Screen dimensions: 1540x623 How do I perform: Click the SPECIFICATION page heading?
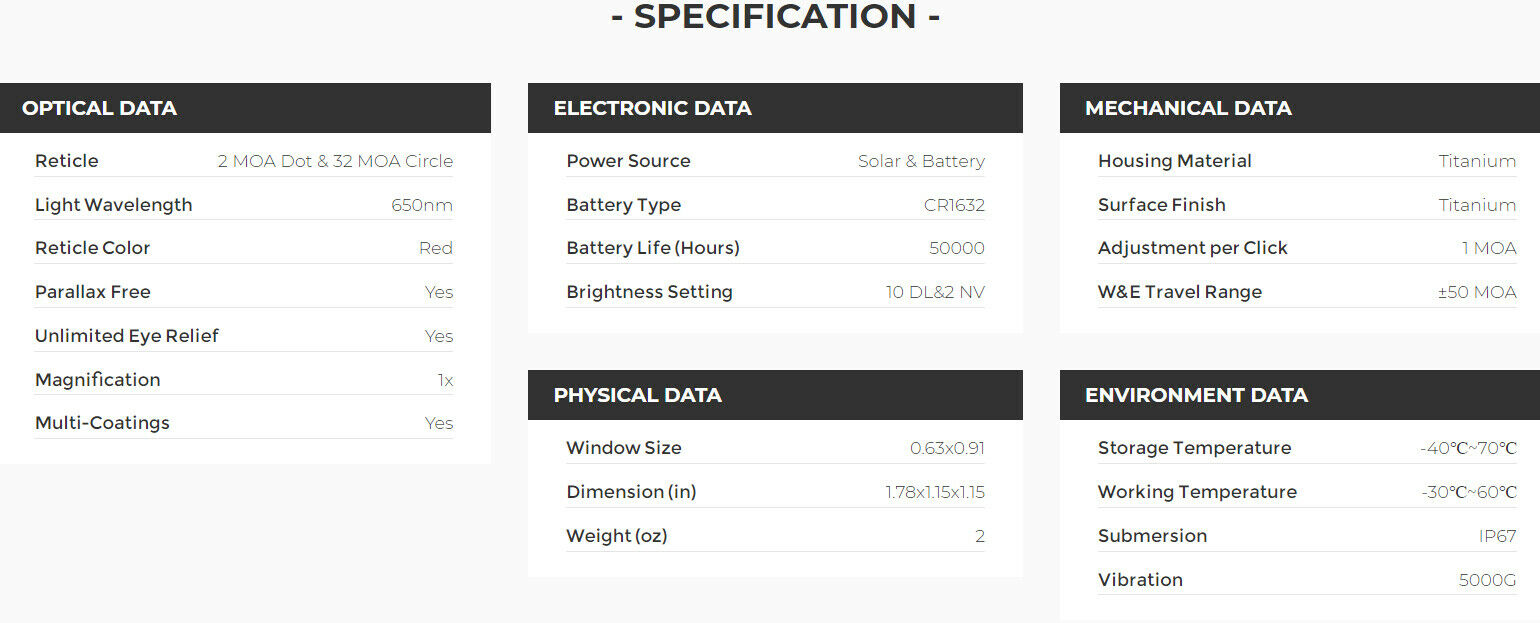pyautogui.click(x=775, y=17)
